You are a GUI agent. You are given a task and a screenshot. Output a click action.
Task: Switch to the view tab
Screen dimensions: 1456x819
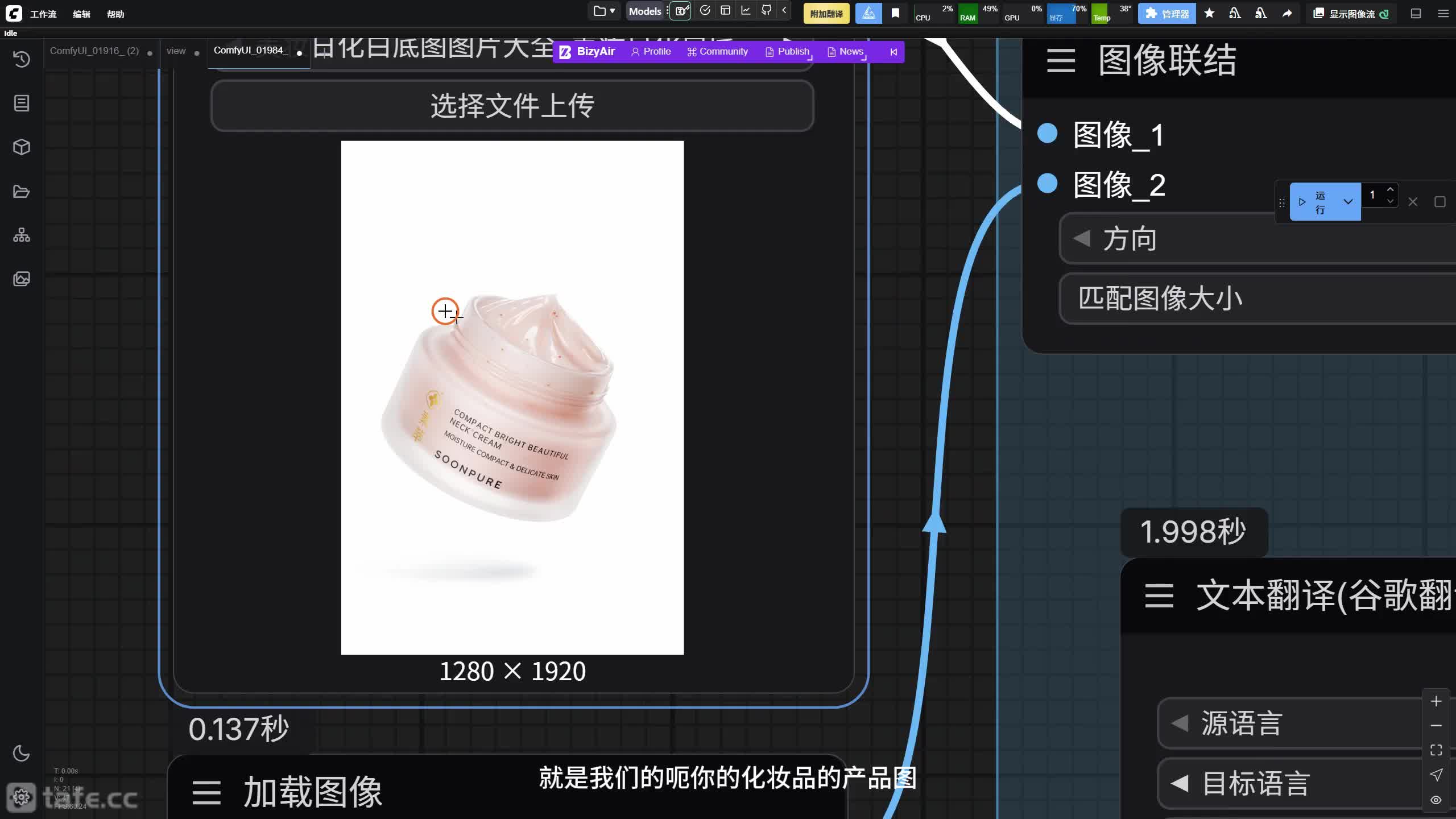[x=176, y=51]
